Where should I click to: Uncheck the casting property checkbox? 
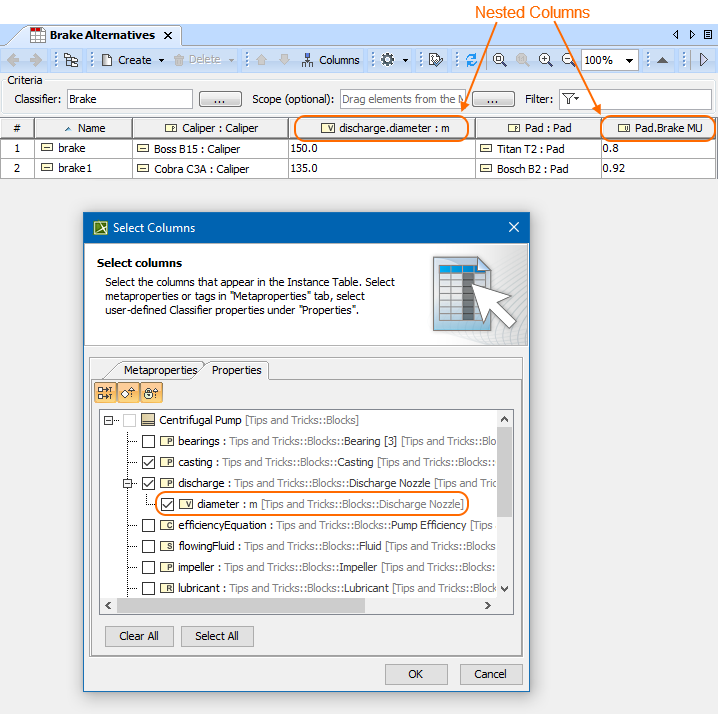[x=148, y=462]
